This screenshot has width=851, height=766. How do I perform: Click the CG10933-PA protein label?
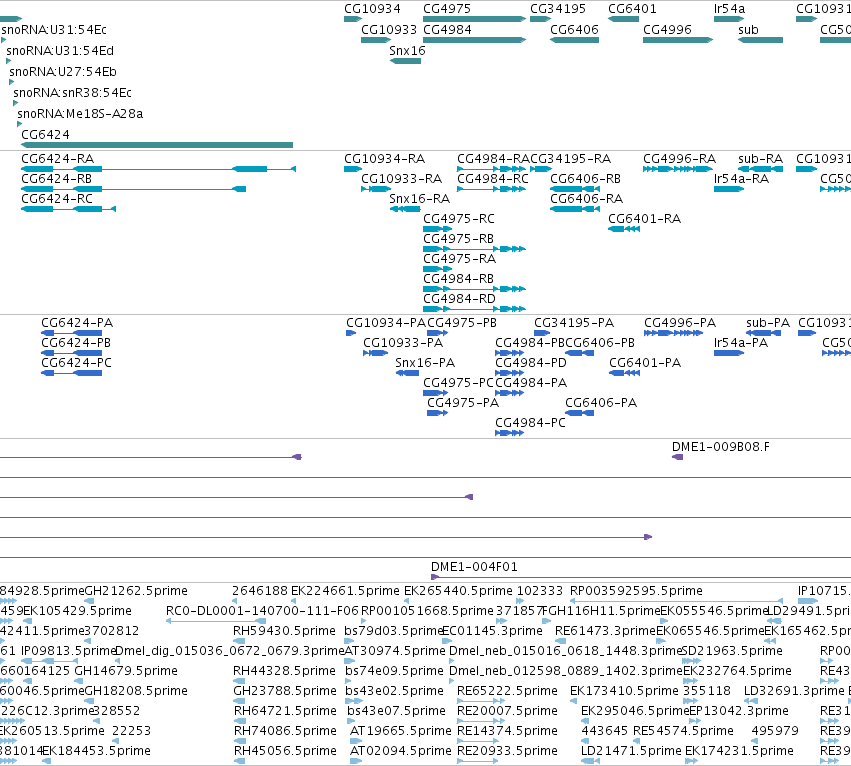click(x=403, y=343)
